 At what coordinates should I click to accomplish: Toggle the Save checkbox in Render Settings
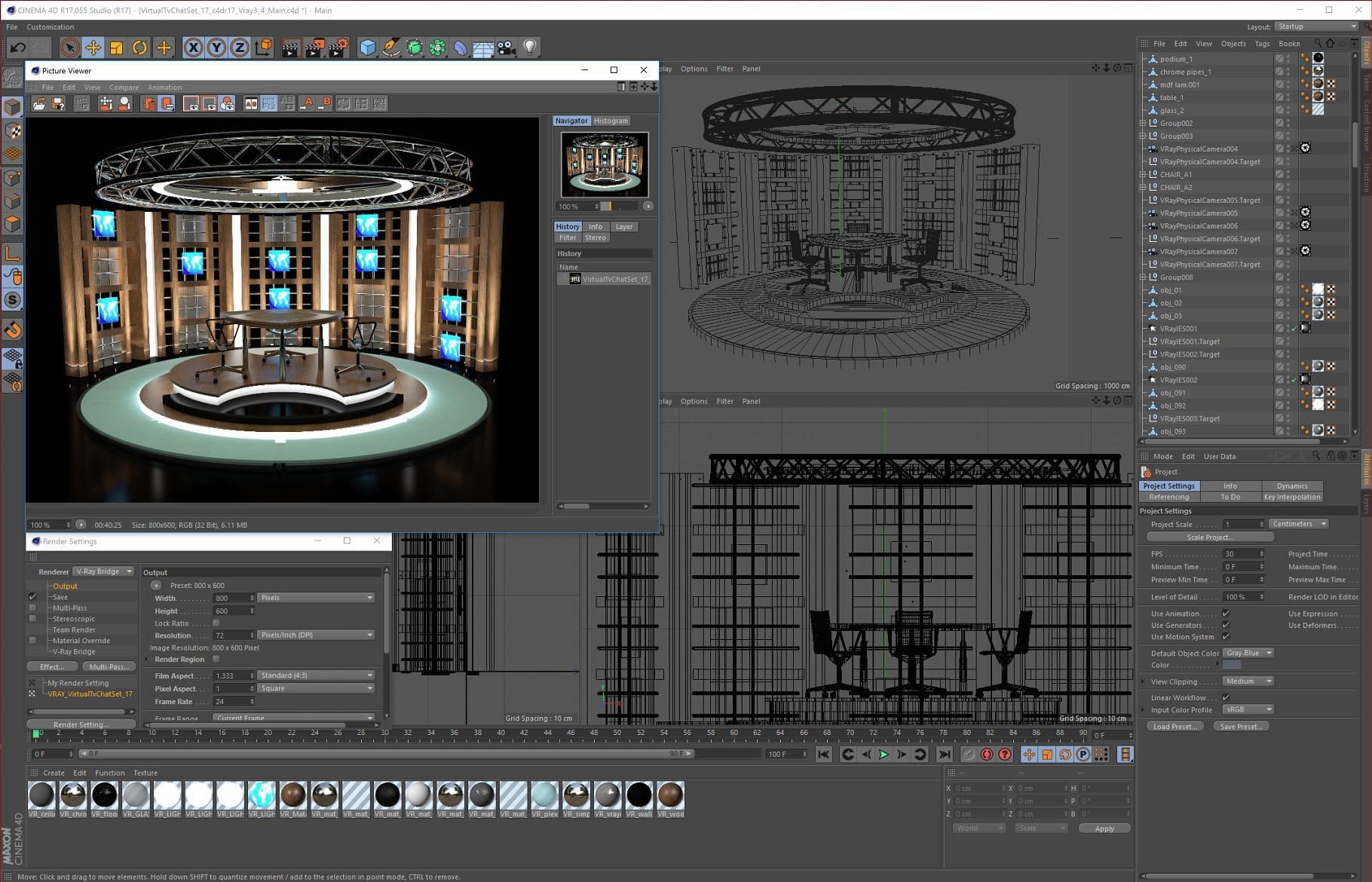tap(32, 597)
